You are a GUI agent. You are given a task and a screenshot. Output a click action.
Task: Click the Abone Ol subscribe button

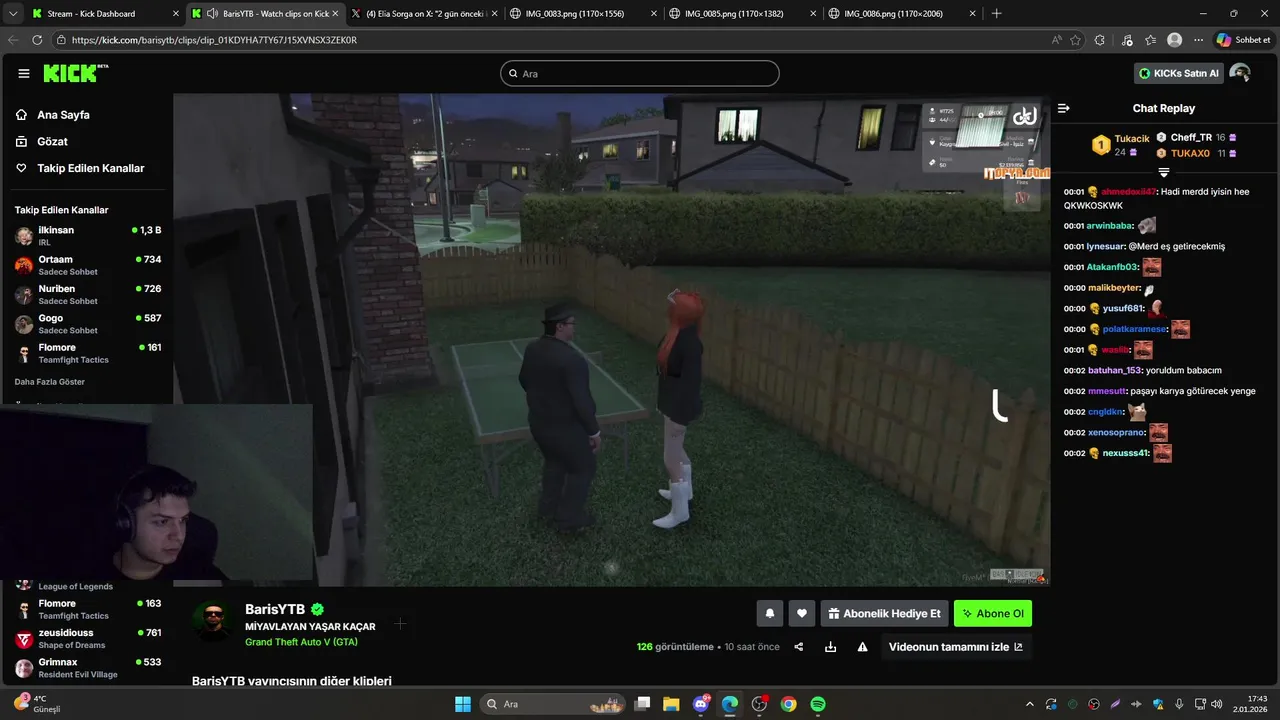993,613
